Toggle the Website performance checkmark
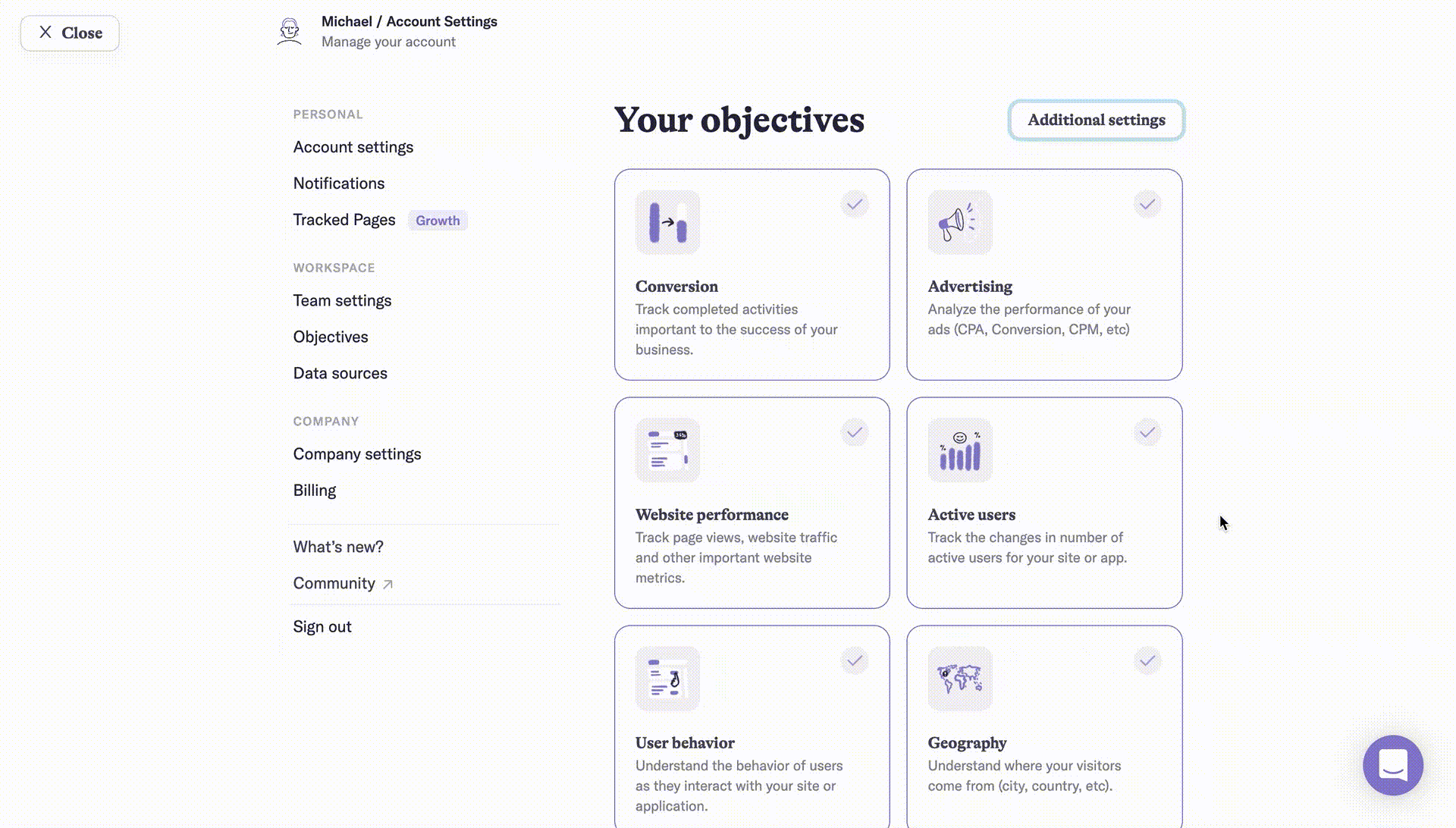The width and height of the screenshot is (1456, 828). click(855, 432)
